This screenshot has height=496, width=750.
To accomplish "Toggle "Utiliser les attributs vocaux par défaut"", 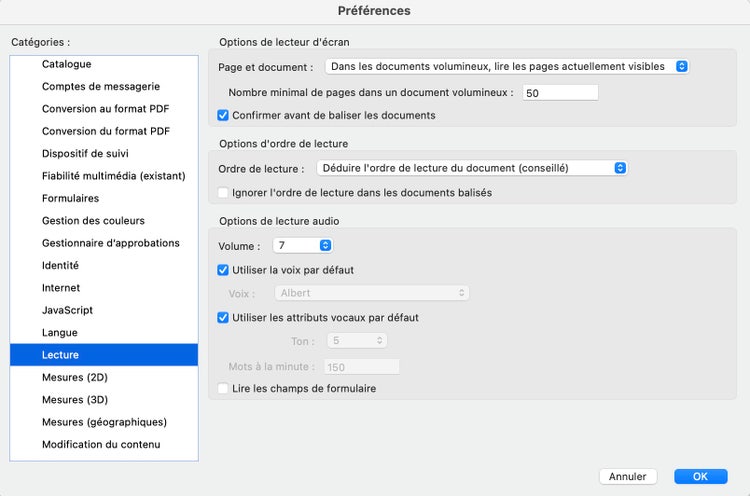I will click(x=224, y=318).
